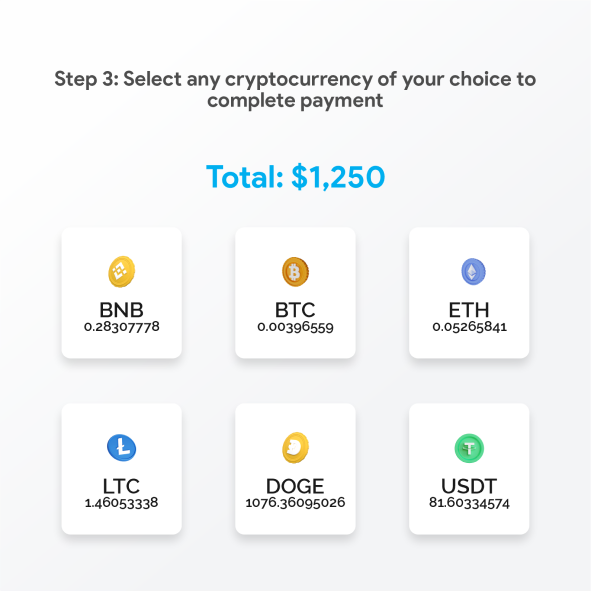The width and height of the screenshot is (591, 591).
Task: Pick the USDT label
Action: 469,486
